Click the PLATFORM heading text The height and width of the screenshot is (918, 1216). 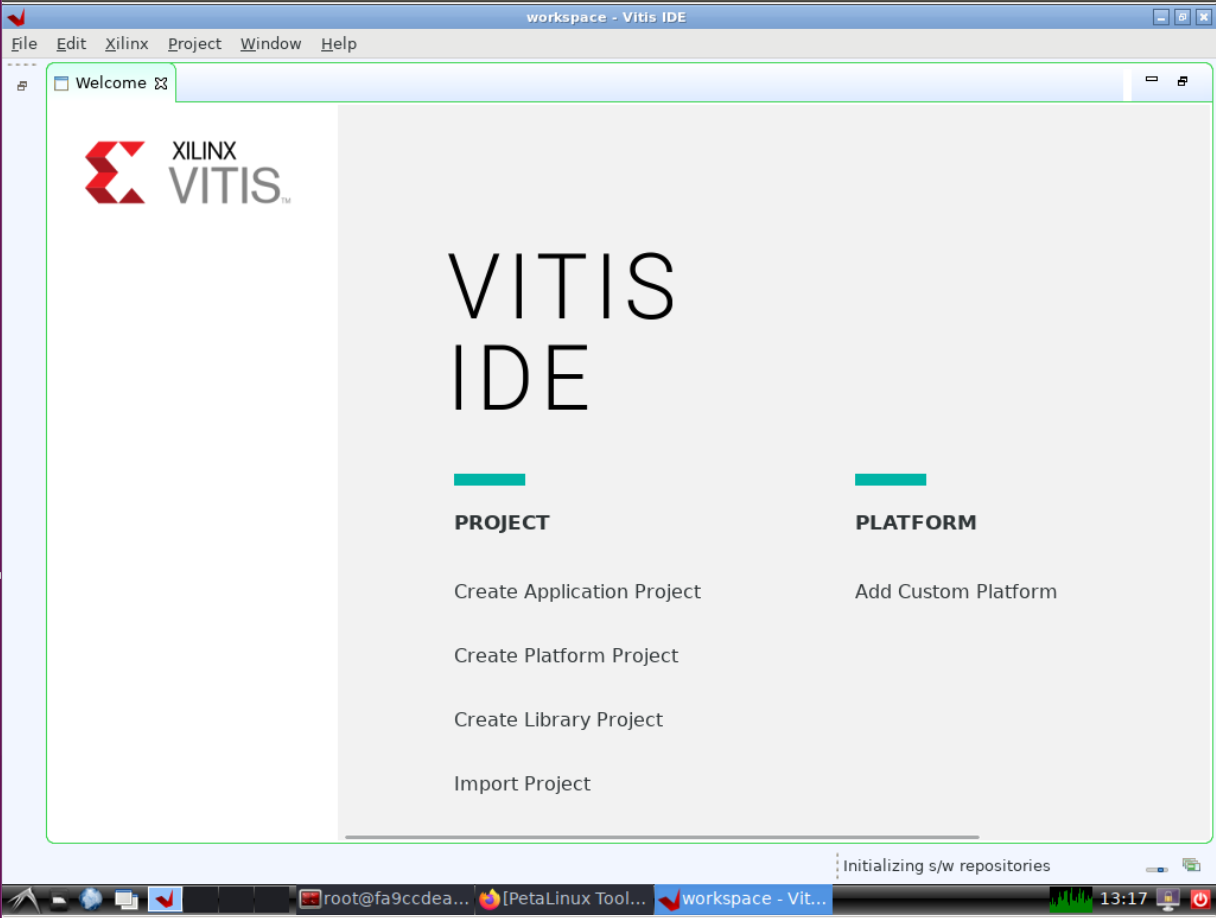coord(916,522)
